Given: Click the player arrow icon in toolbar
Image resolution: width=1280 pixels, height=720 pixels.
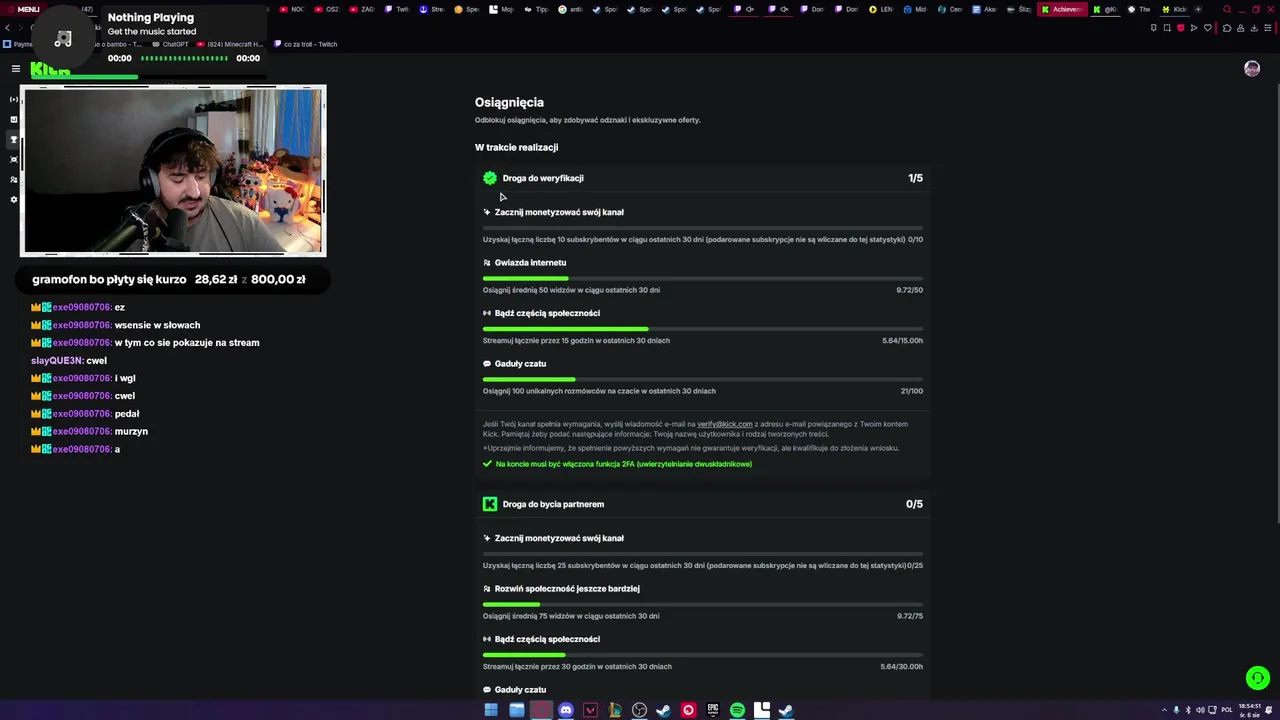Looking at the screenshot, I should pos(1194,28).
